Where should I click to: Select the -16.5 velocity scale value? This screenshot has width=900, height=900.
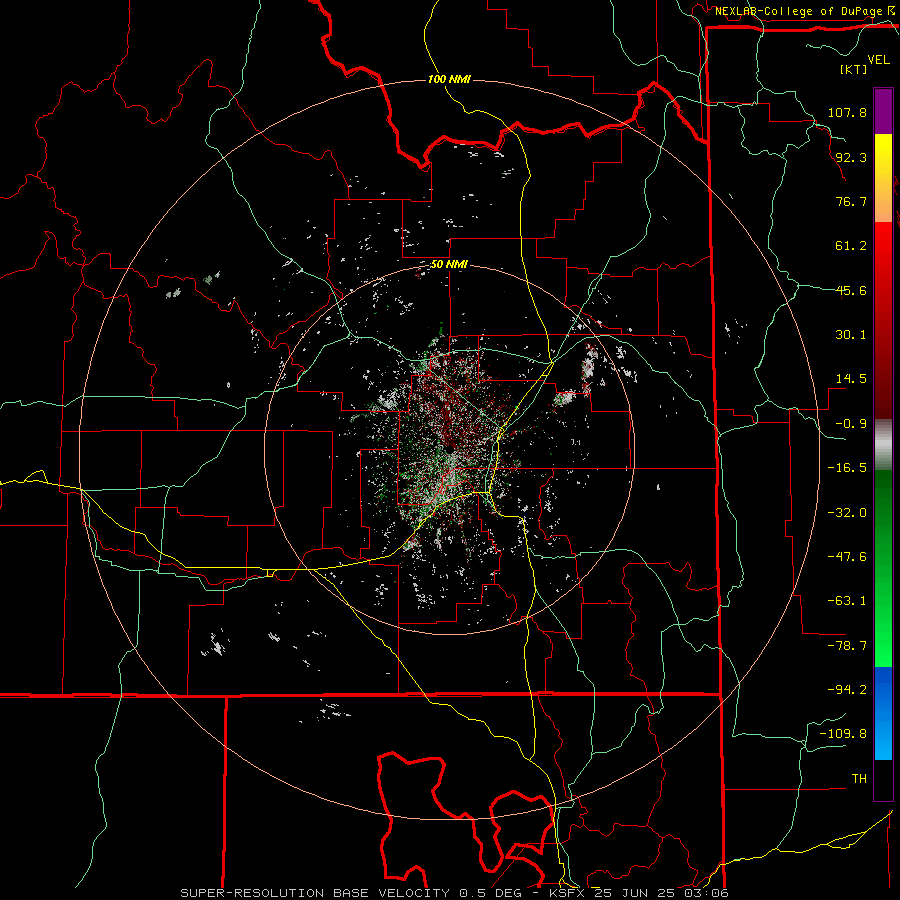click(x=847, y=468)
